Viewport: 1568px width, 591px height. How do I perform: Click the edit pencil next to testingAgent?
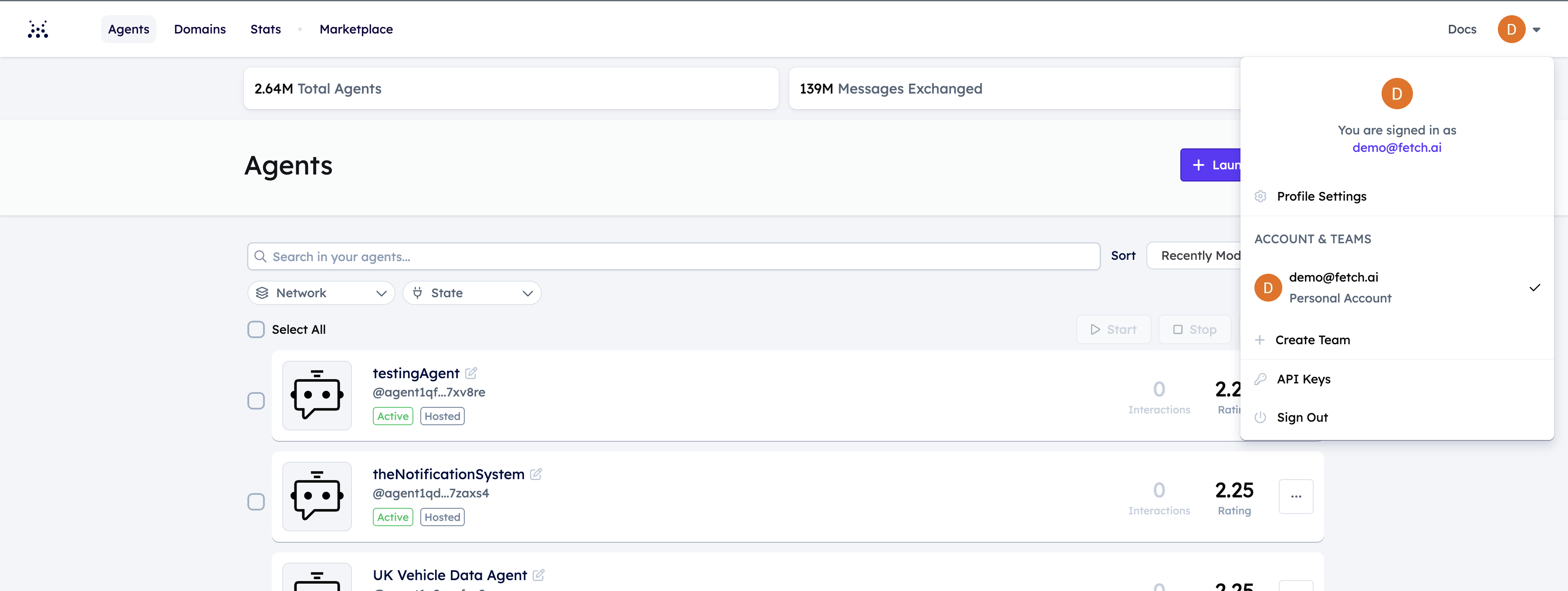471,373
